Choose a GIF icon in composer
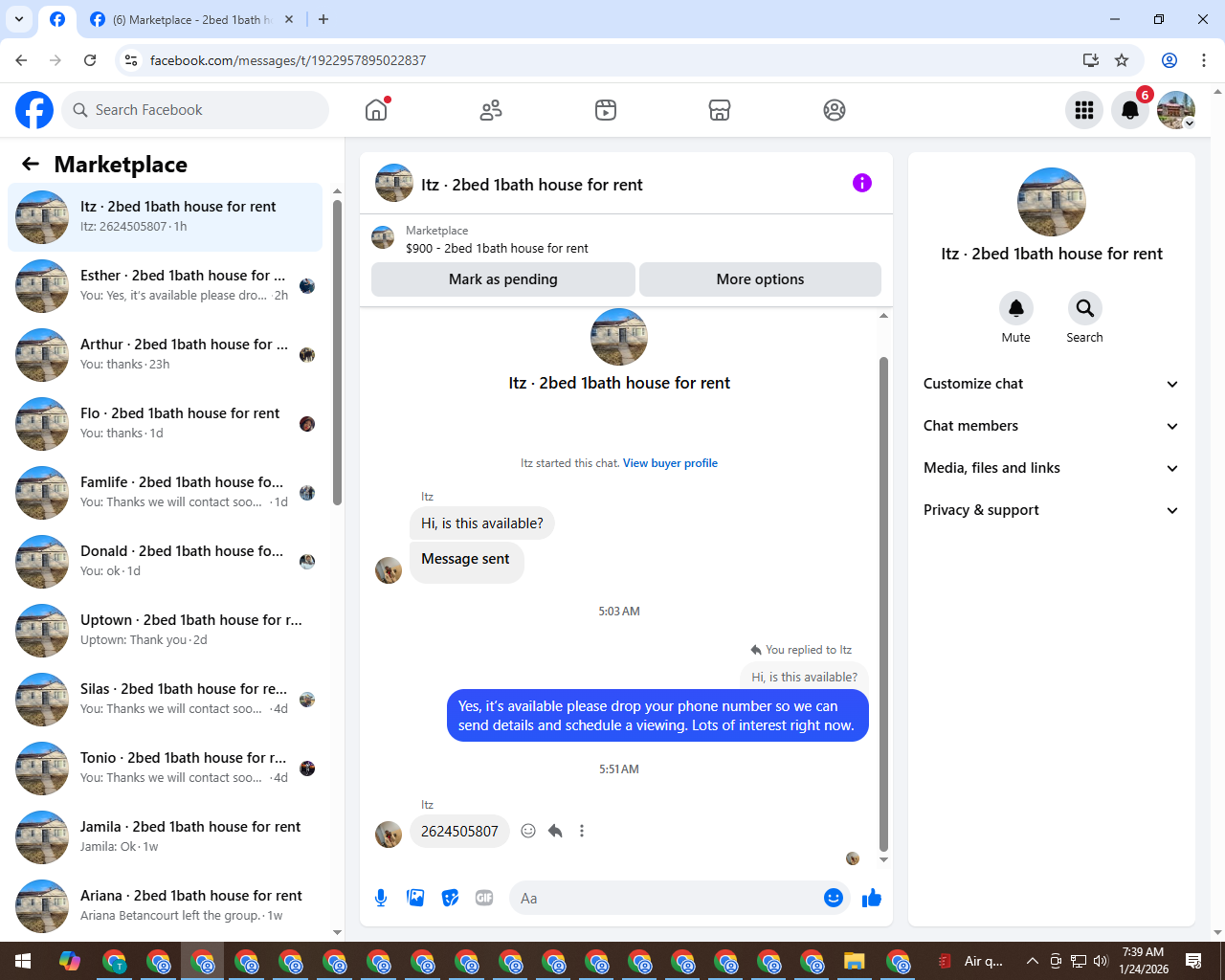 (484, 898)
